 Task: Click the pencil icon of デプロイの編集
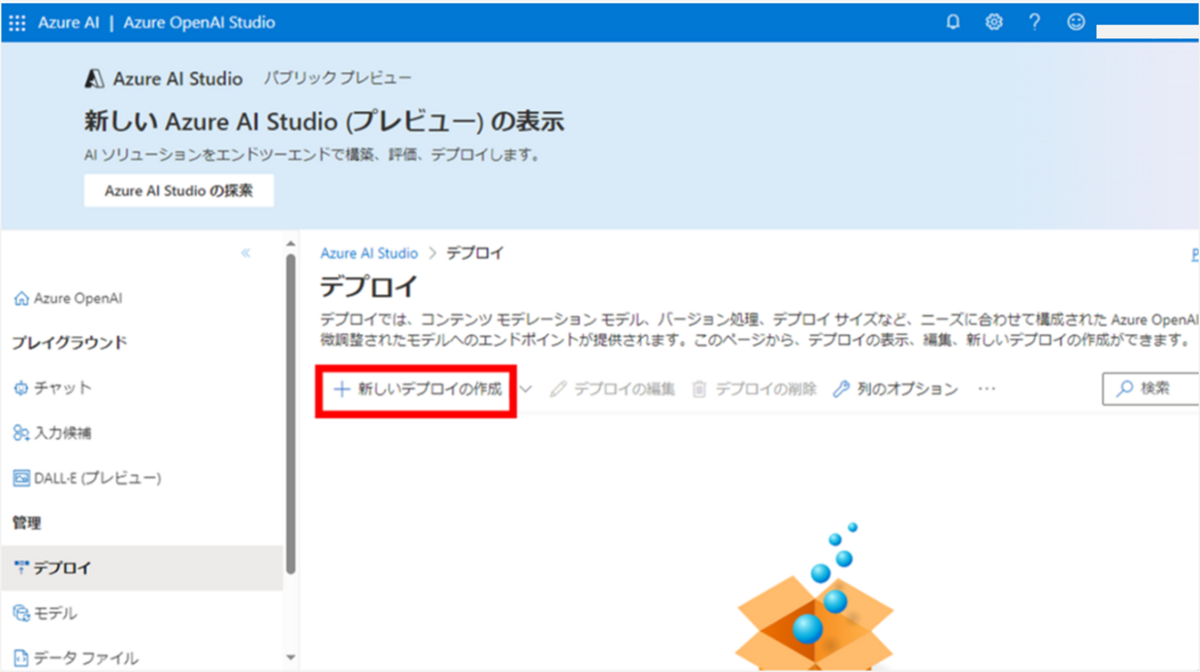coord(558,389)
